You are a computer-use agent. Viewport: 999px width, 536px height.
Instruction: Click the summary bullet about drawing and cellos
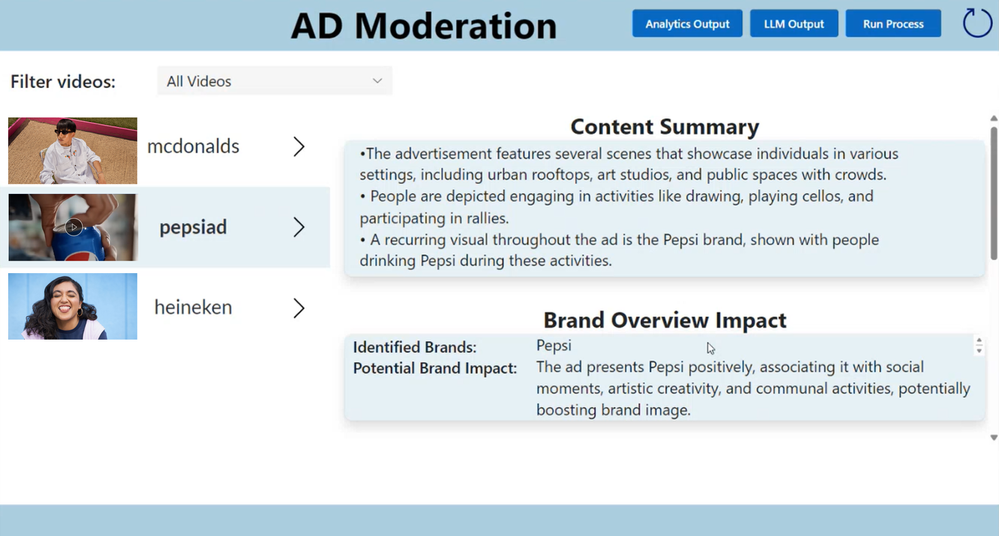pos(616,207)
